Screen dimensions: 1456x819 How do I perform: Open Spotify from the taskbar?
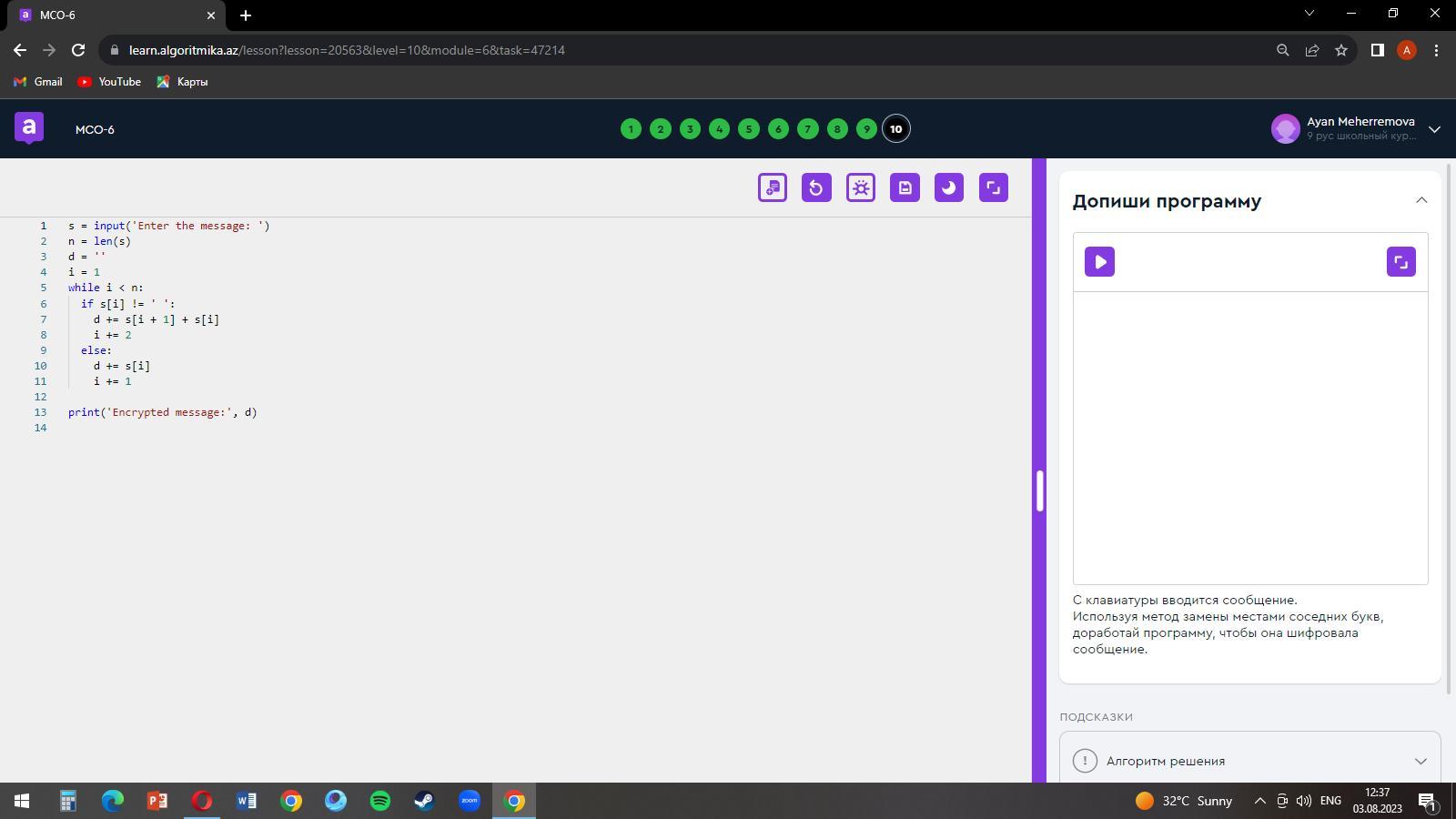380,801
